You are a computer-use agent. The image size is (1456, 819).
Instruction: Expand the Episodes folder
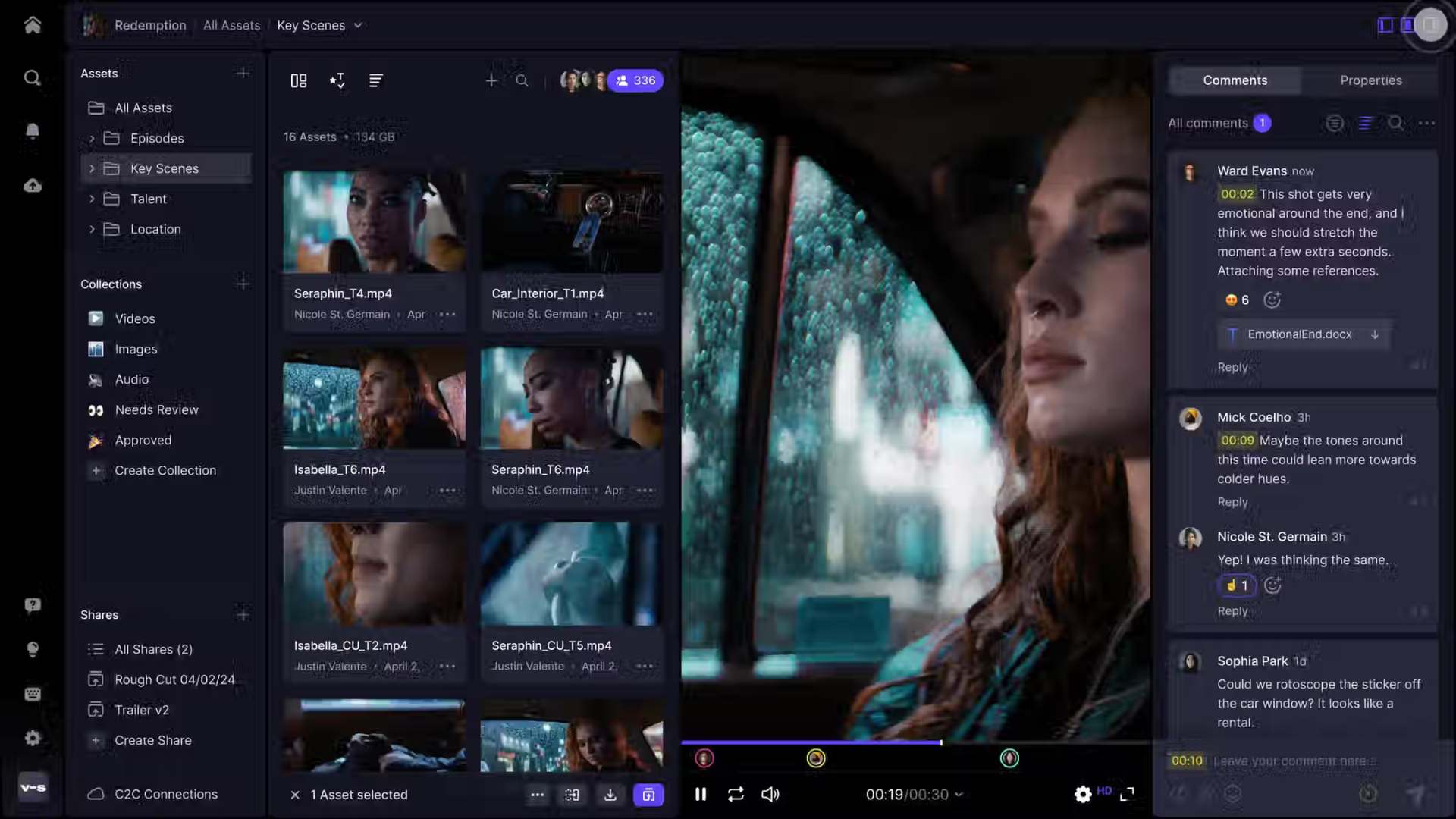(x=93, y=138)
